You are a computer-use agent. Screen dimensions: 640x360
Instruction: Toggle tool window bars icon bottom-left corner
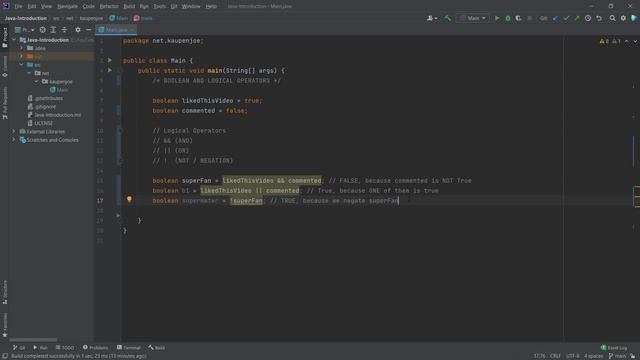pos(4,356)
